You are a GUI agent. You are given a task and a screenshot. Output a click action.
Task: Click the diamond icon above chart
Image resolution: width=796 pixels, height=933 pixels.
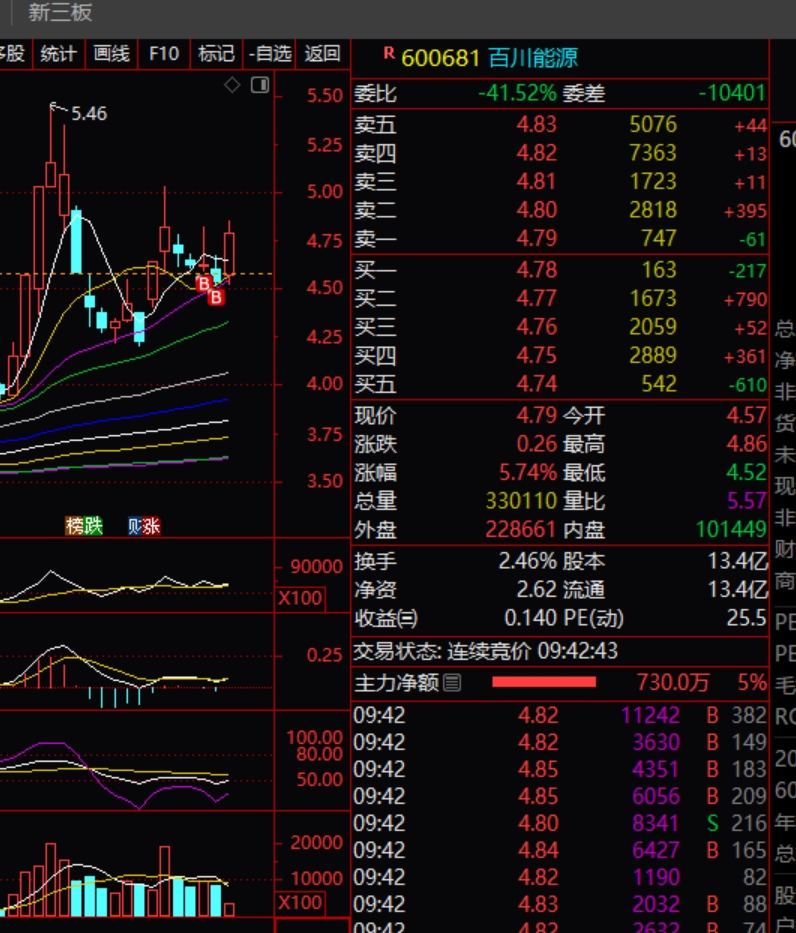pos(232,85)
